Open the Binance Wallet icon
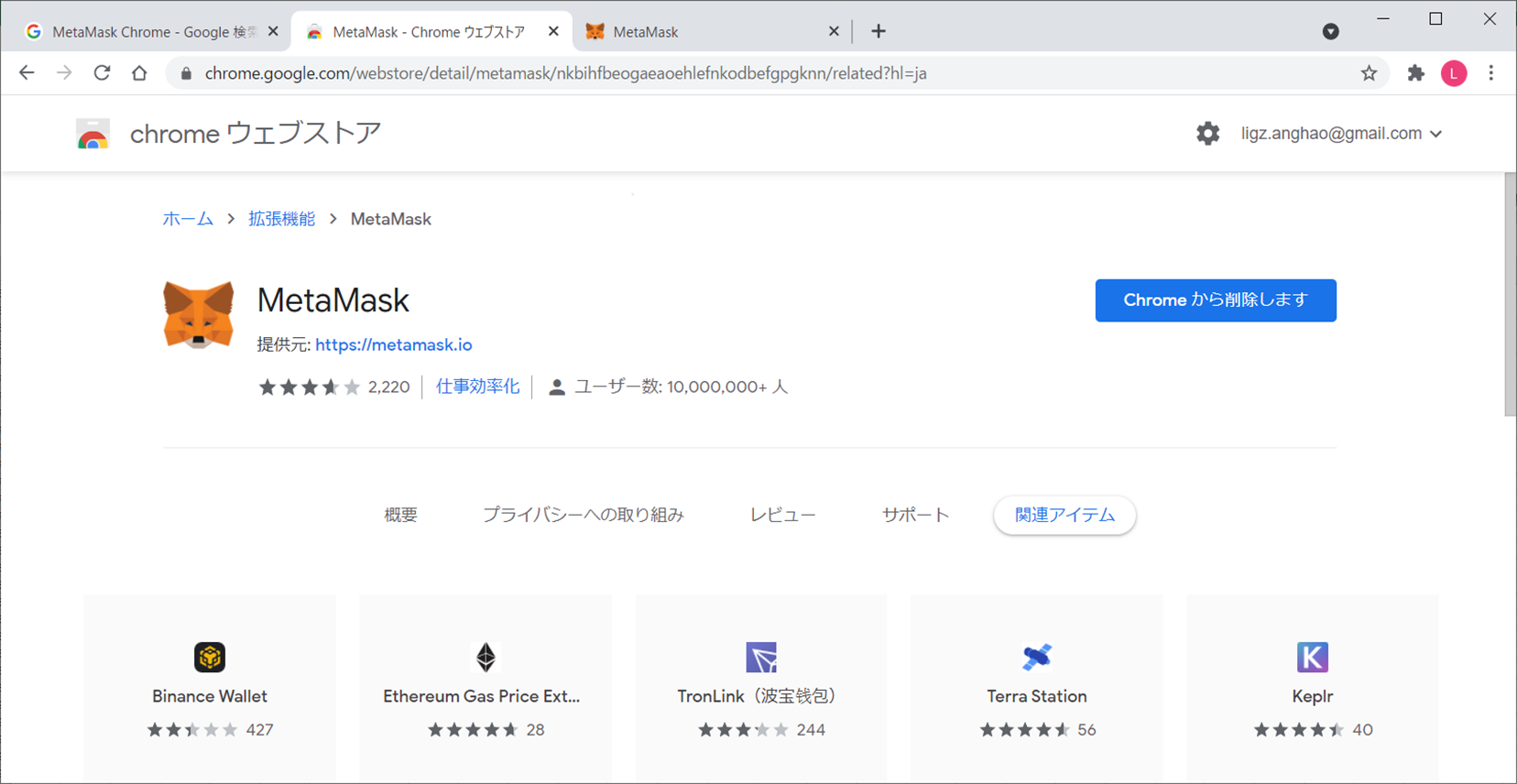This screenshot has height=784, width=1517. pos(210,657)
